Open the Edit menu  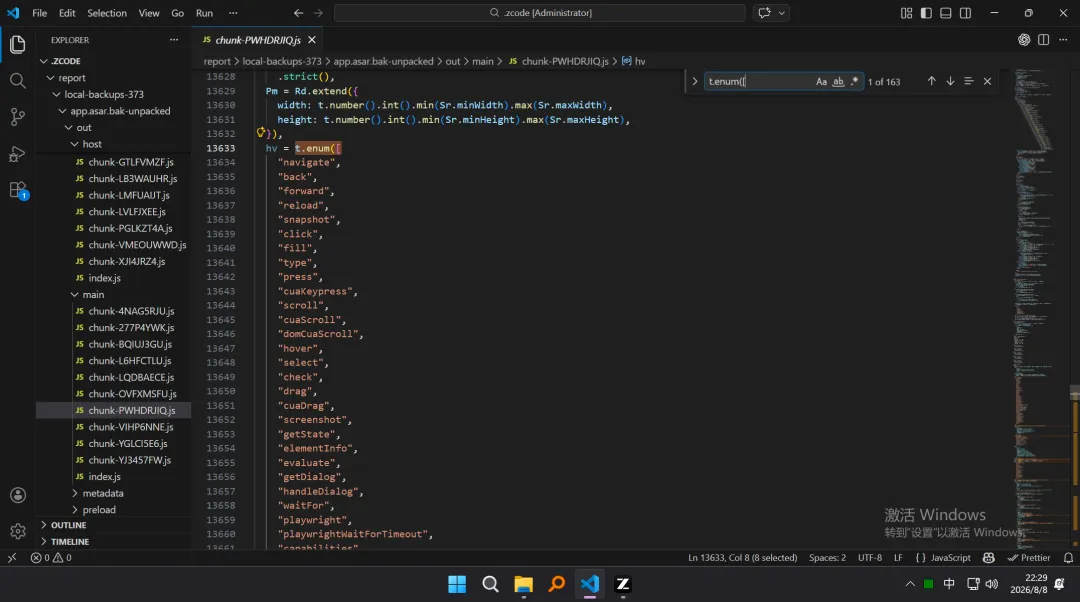point(67,12)
